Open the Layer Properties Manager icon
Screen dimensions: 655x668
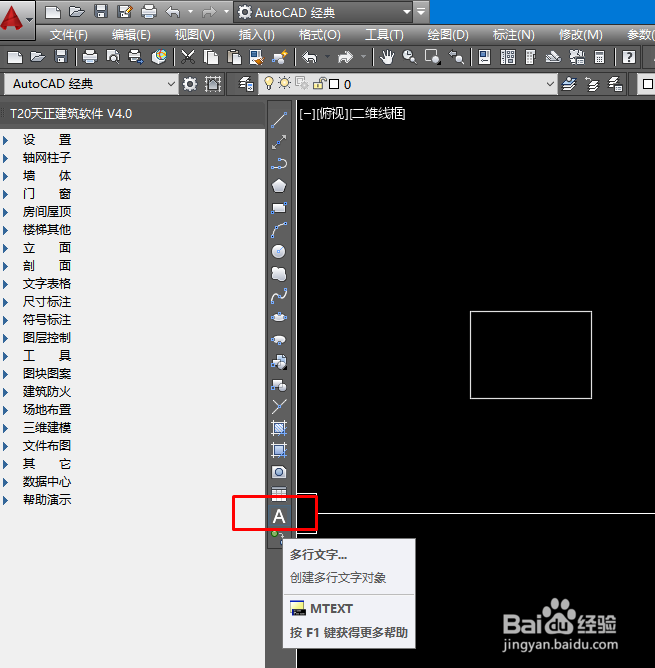246,84
